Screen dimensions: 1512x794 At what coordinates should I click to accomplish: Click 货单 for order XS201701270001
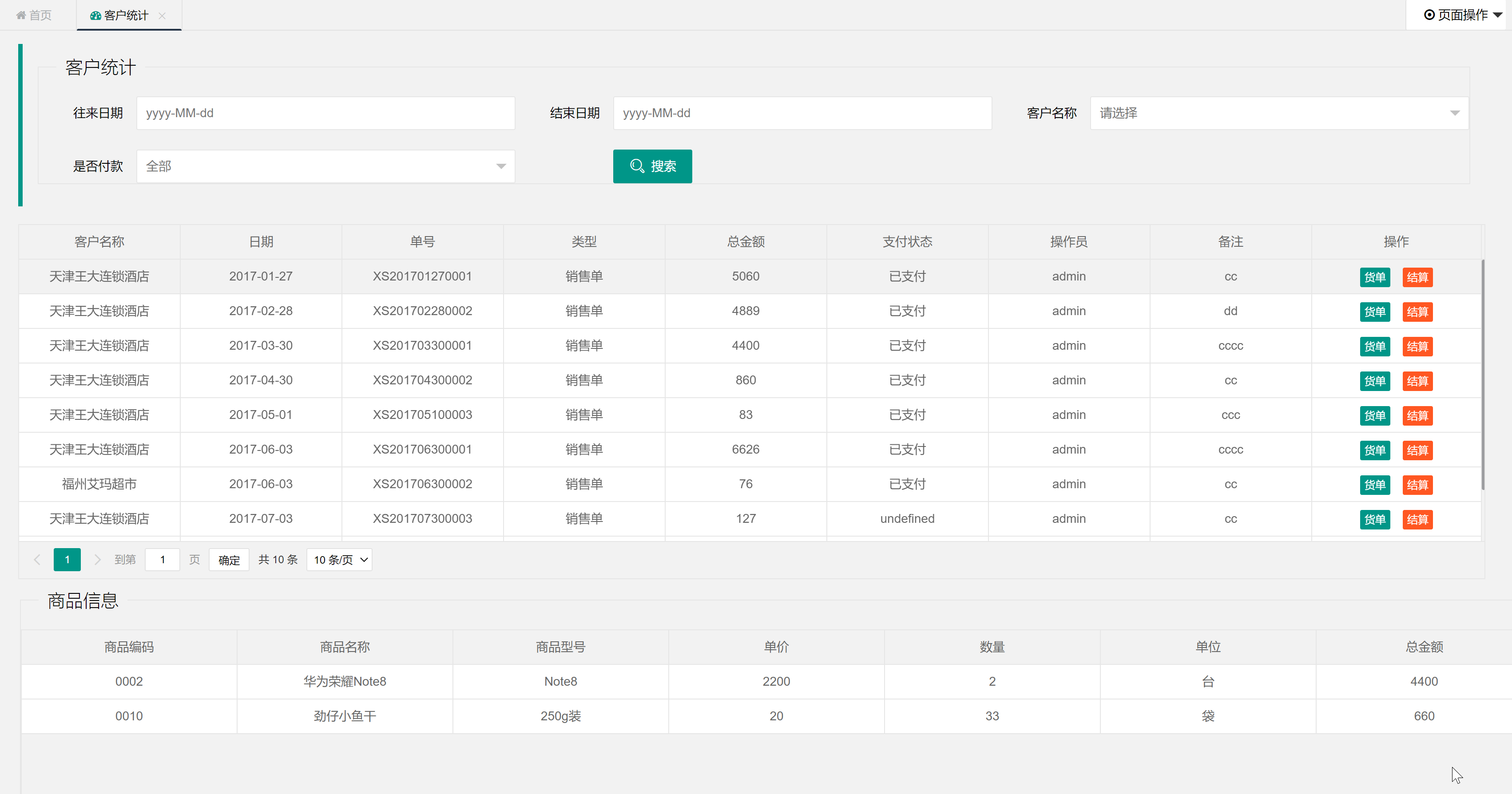point(1375,277)
